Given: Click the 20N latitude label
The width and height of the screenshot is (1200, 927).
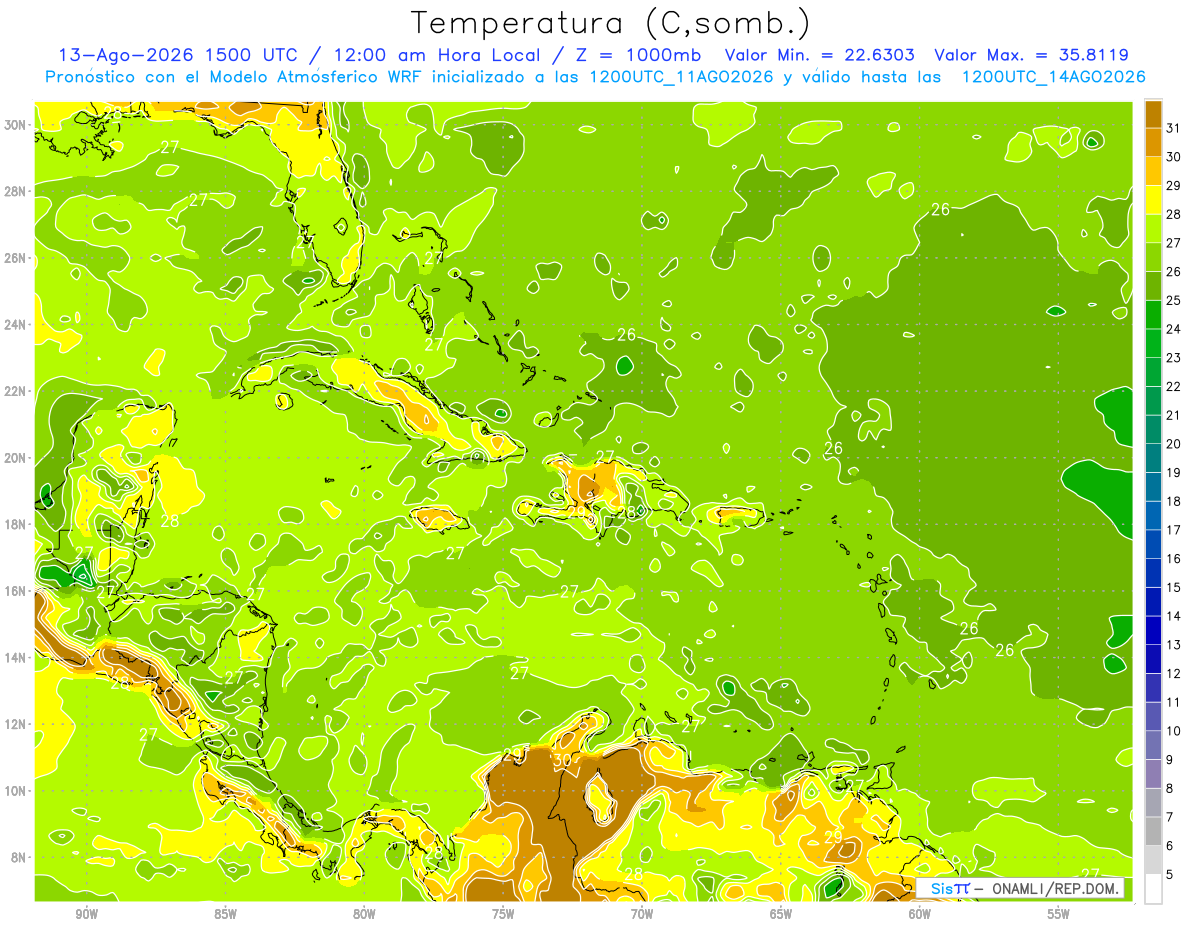Looking at the screenshot, I should coord(17,458).
